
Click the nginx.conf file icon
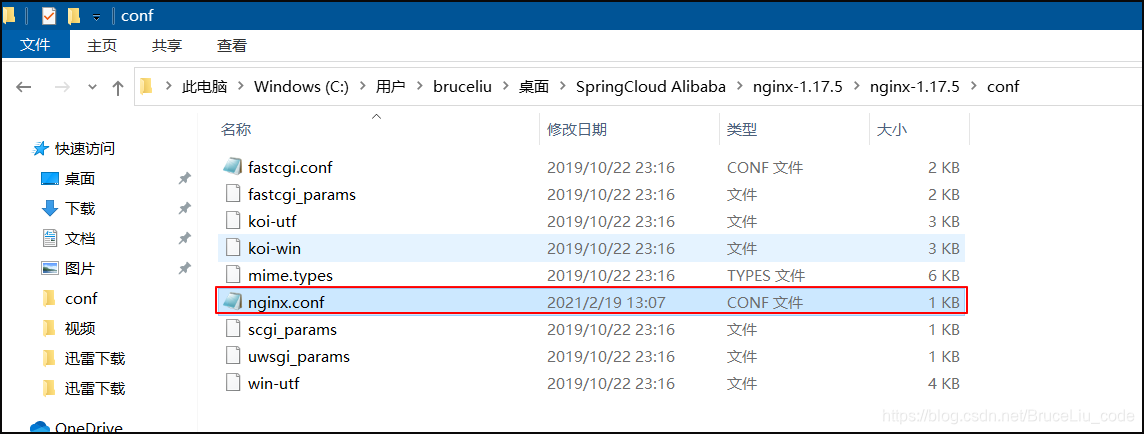[x=232, y=301]
